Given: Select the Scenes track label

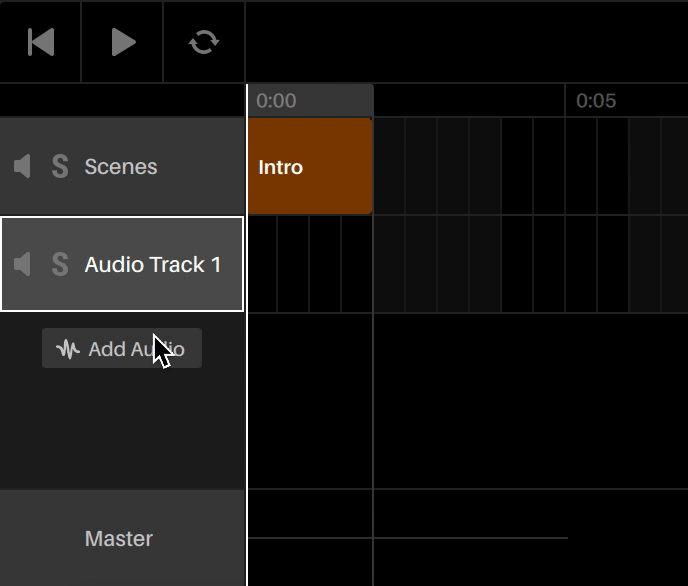Looking at the screenshot, I should click(x=121, y=167).
